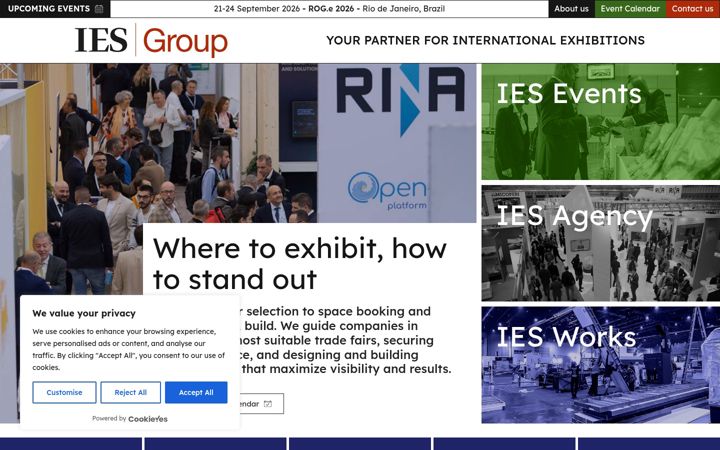
Task: Open the IES Works tile
Action: pyautogui.click(x=601, y=365)
